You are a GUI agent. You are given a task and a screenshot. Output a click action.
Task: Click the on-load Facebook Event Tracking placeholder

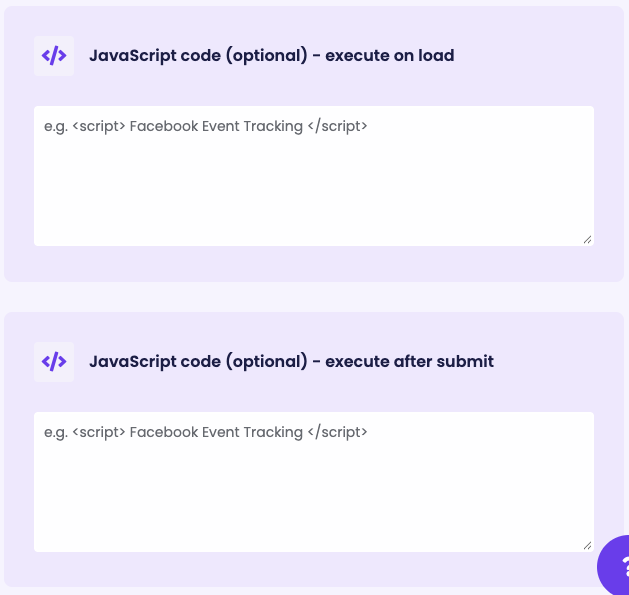[x=205, y=126]
